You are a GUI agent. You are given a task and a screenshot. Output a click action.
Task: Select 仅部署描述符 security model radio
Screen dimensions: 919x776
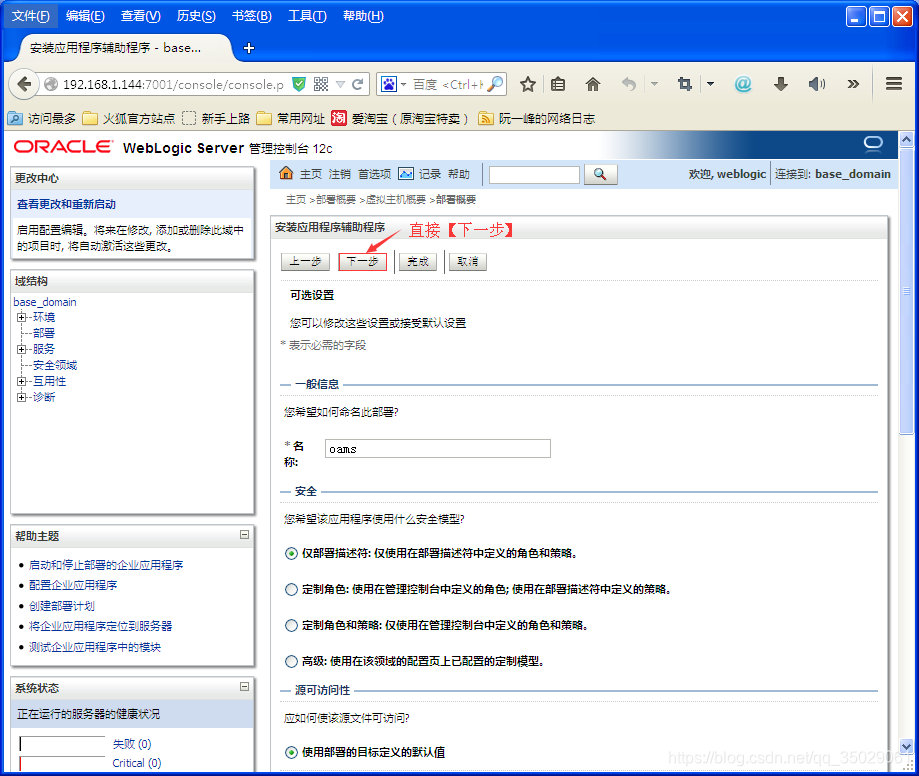pos(291,553)
